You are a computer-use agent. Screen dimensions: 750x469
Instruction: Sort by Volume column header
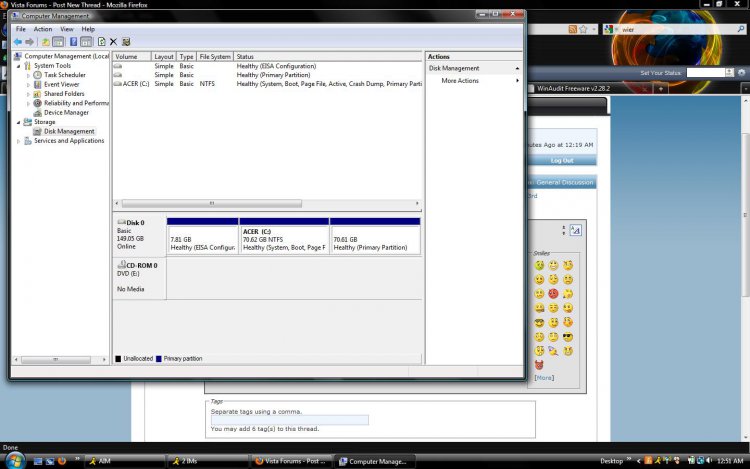pos(132,56)
